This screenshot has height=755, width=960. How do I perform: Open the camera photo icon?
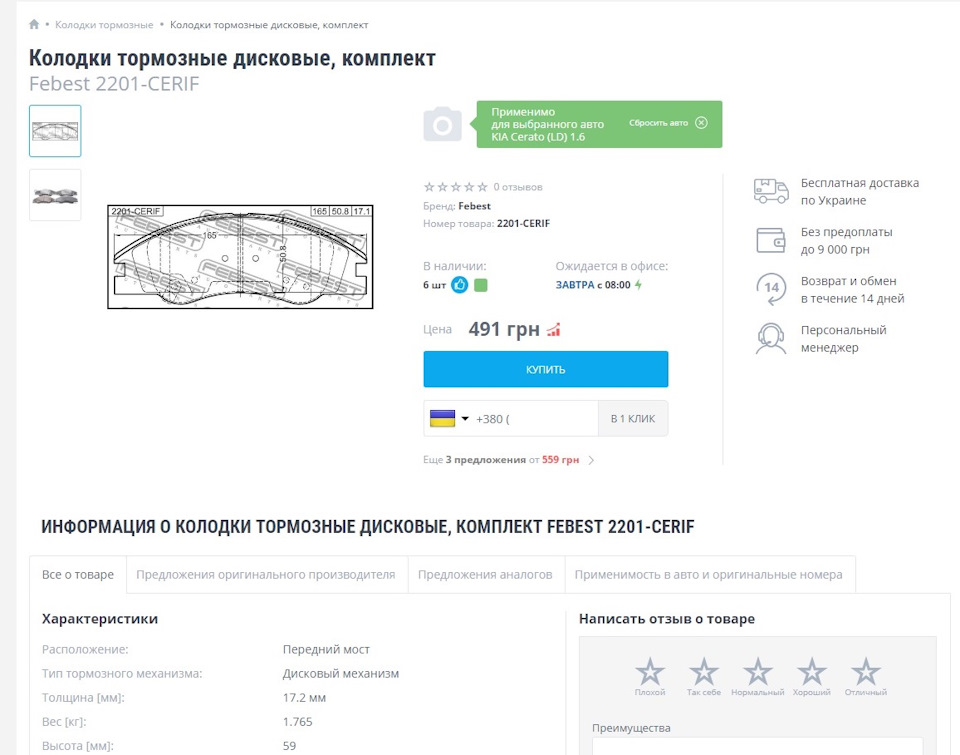442,124
